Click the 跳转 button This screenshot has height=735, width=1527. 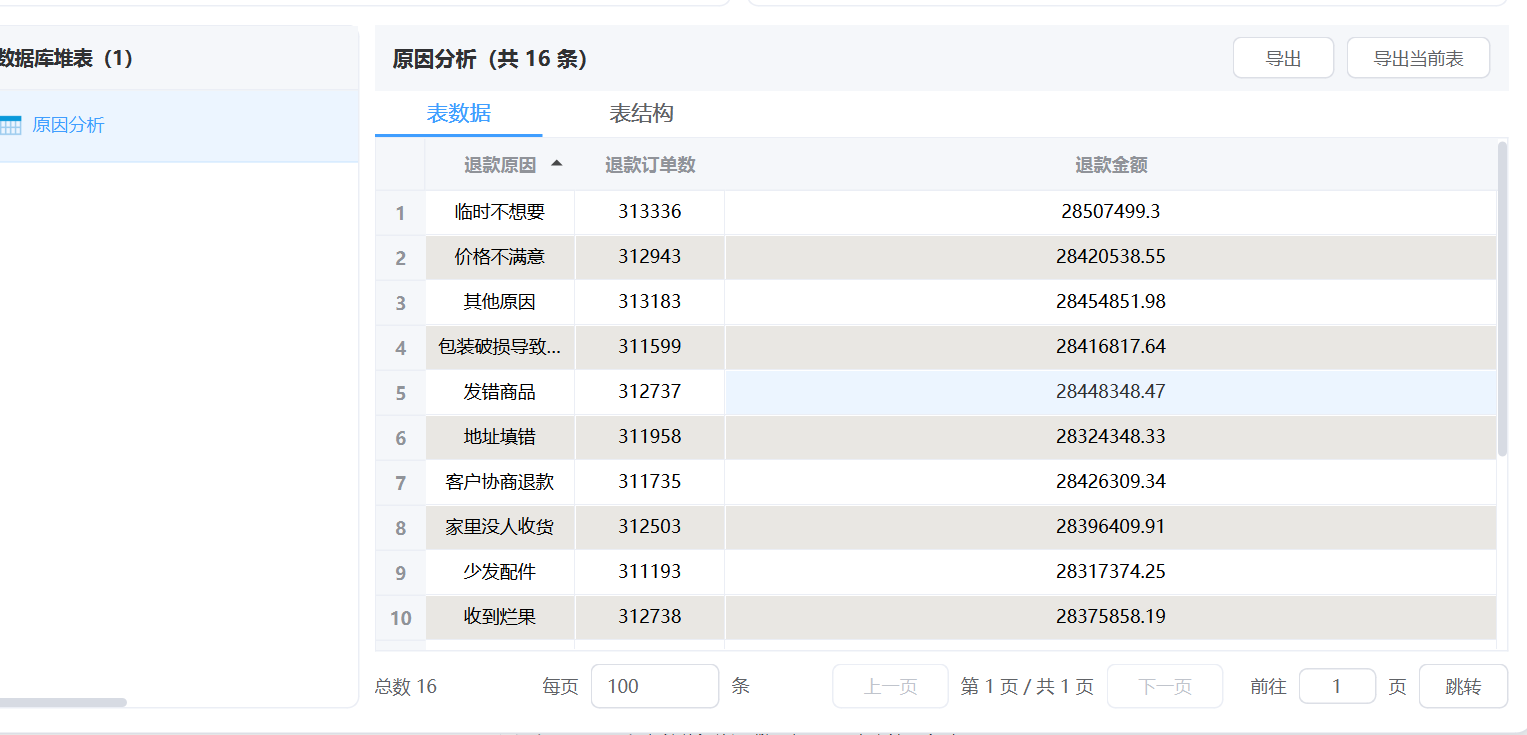pyautogui.click(x=1462, y=687)
